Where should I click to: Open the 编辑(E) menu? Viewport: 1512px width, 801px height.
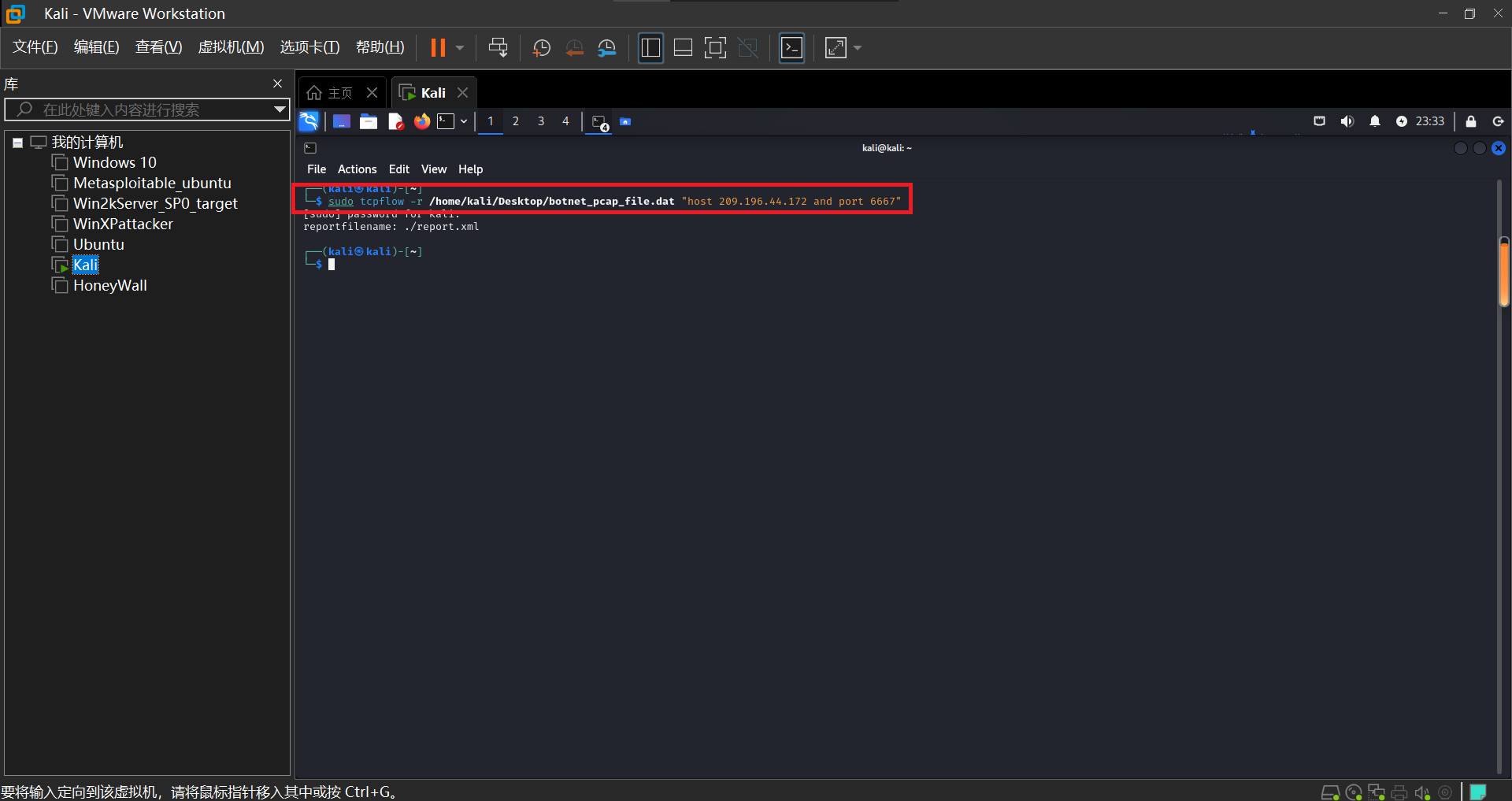tap(97, 47)
